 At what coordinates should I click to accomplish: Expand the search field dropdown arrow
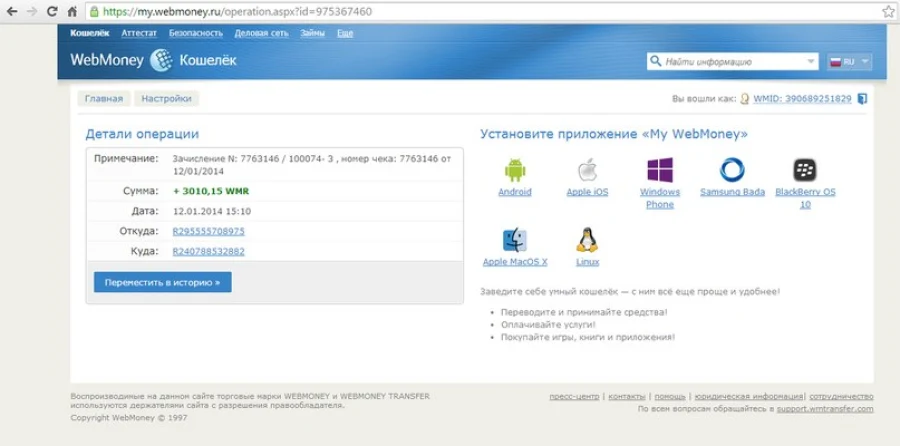(x=810, y=61)
